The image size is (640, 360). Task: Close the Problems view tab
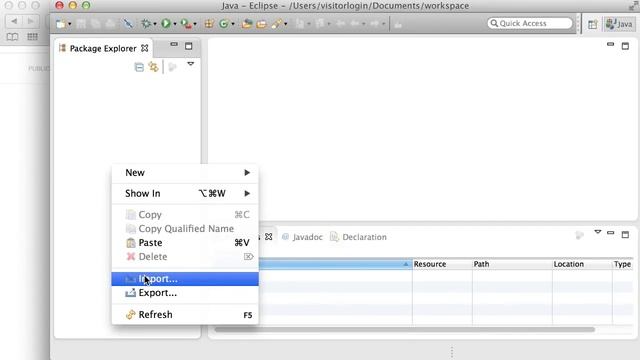pos(269,237)
